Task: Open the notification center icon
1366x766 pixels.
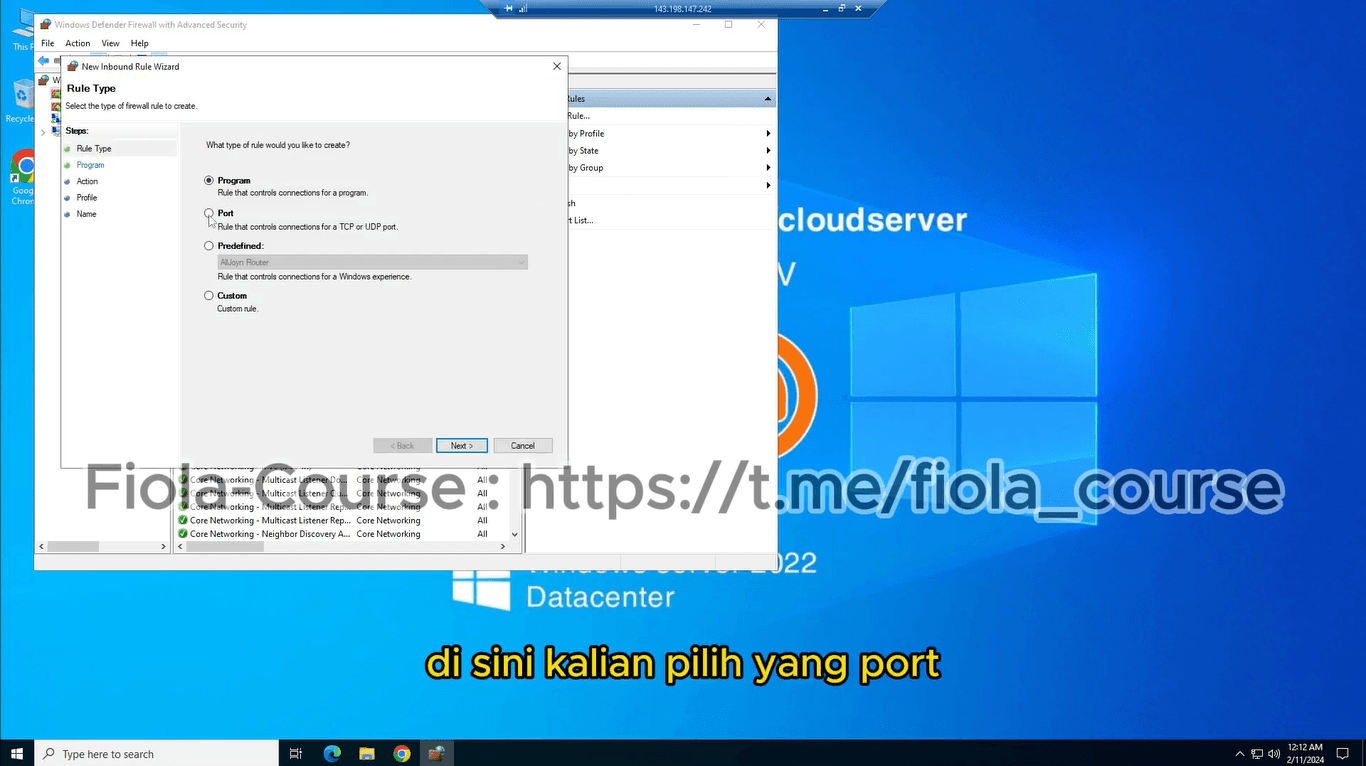Action: 1343,754
